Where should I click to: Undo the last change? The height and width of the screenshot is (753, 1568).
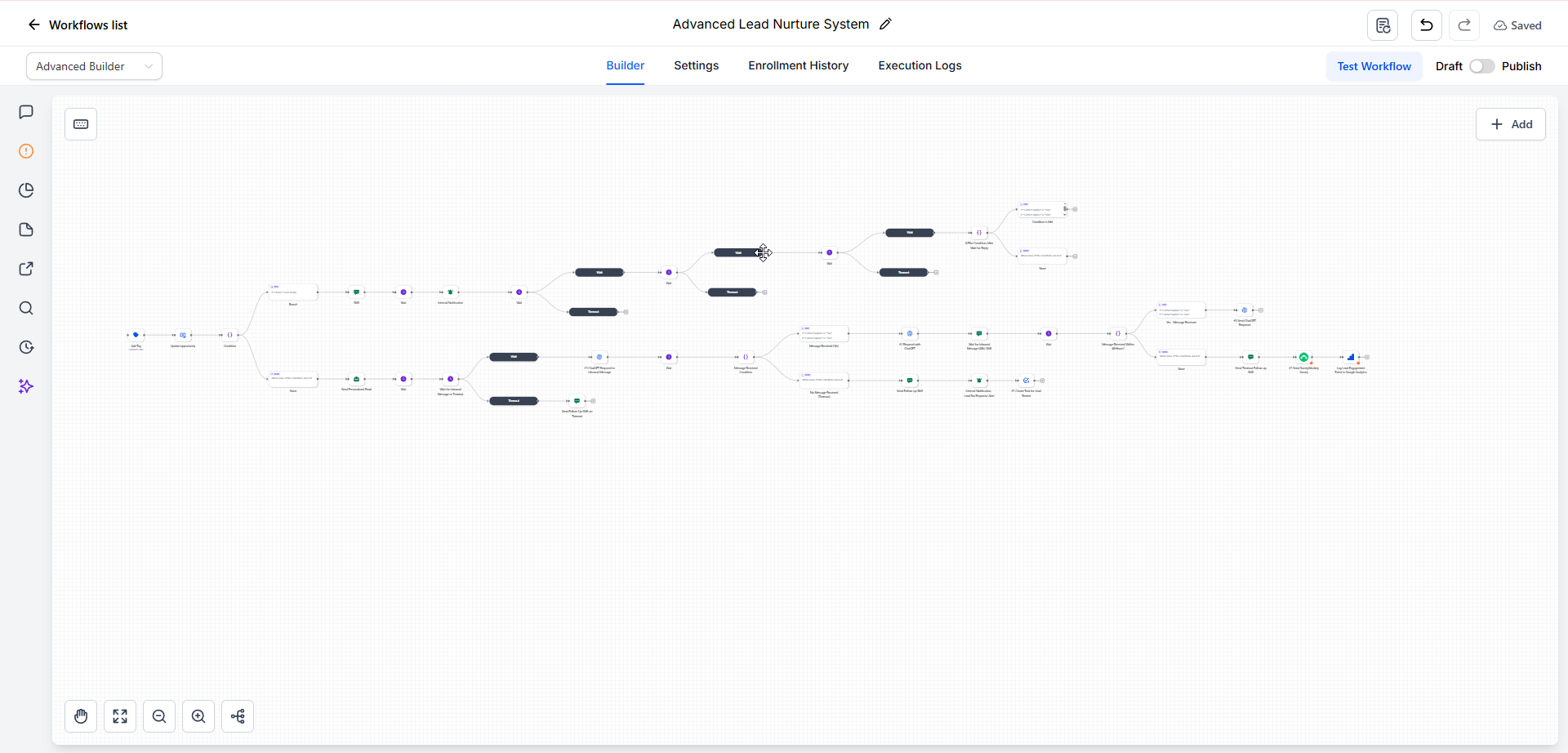point(1426,25)
